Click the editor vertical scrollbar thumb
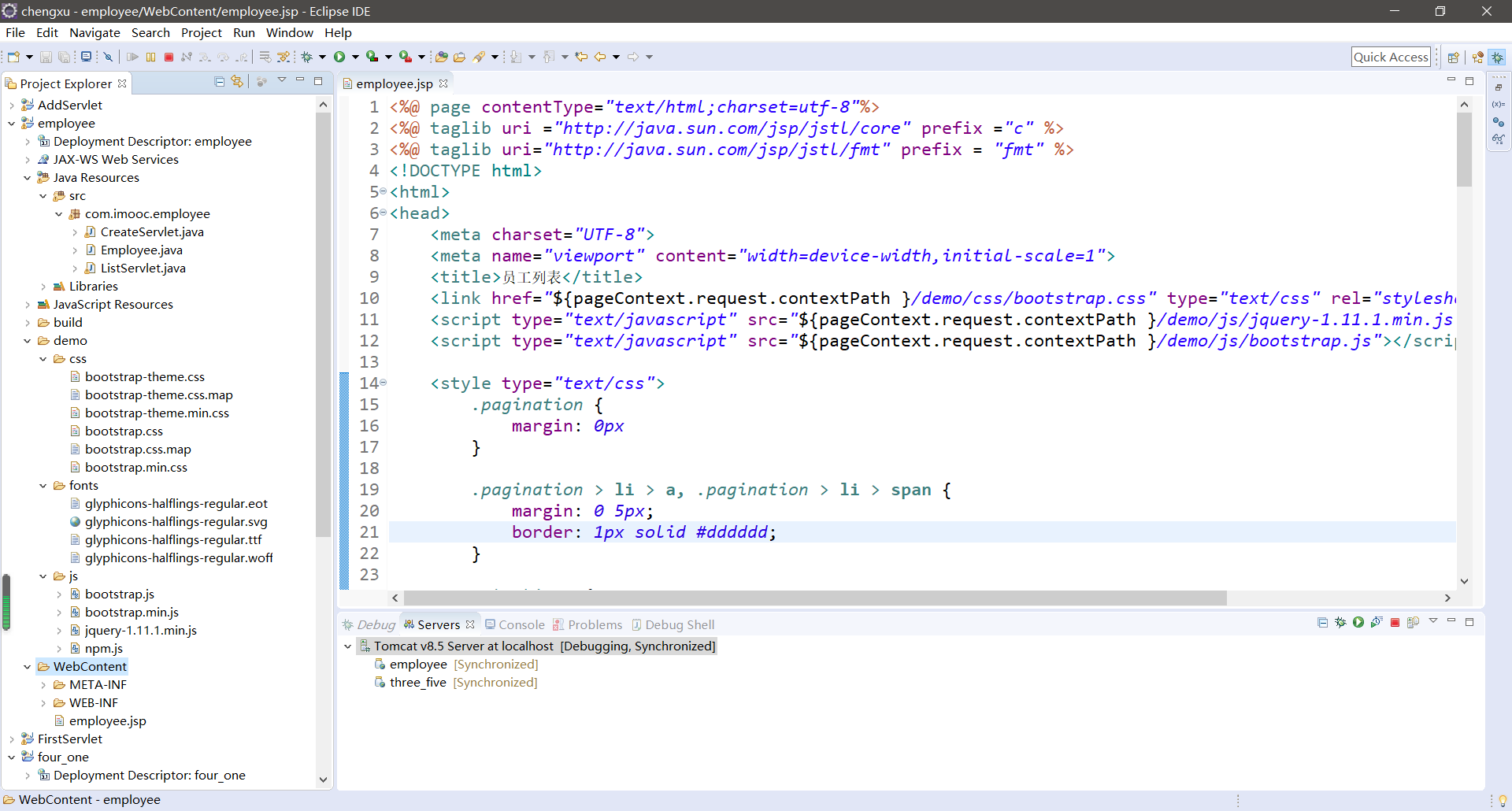The height and width of the screenshot is (811, 1512). point(1464,150)
